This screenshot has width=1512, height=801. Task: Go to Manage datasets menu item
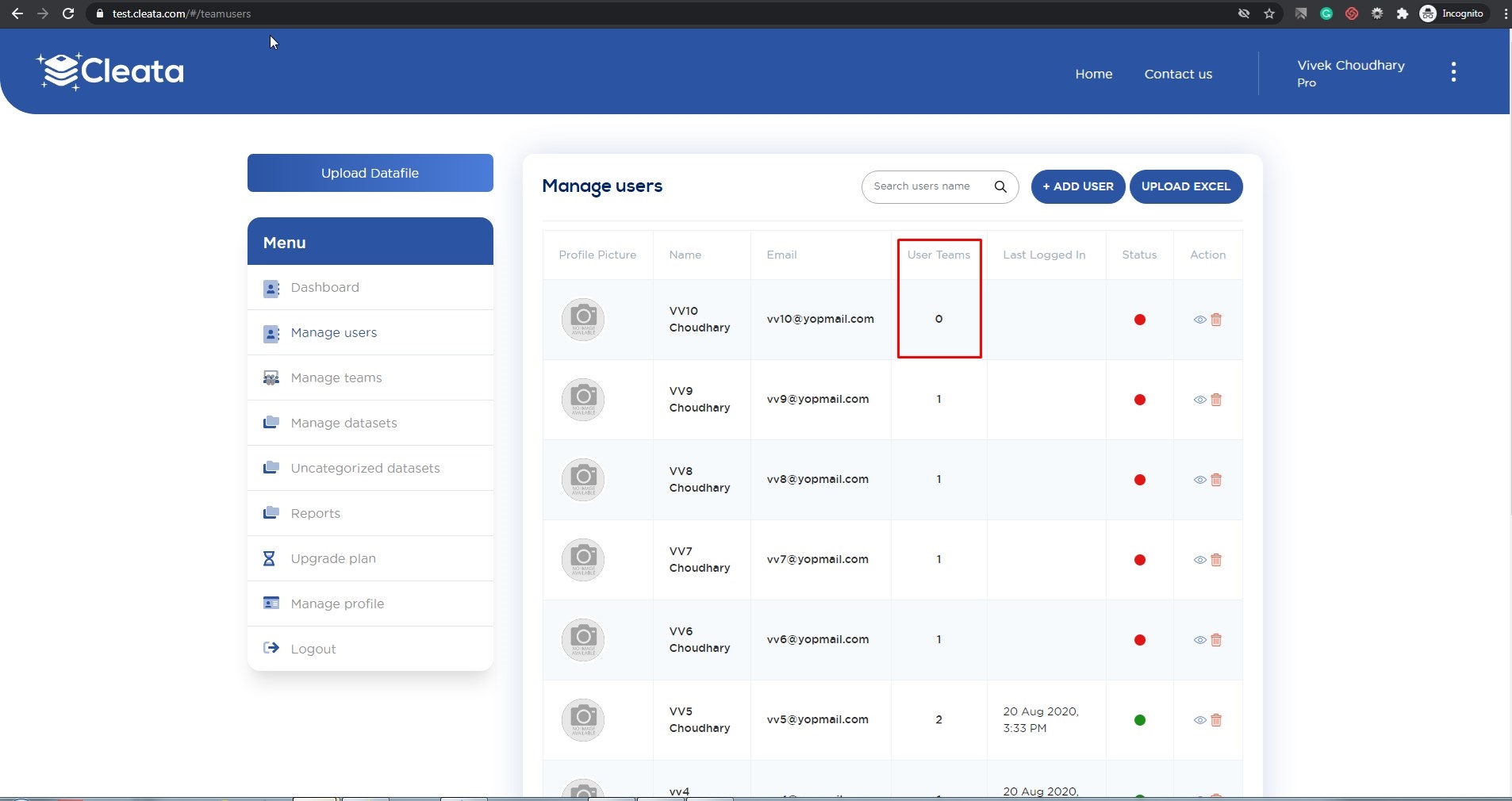click(343, 423)
